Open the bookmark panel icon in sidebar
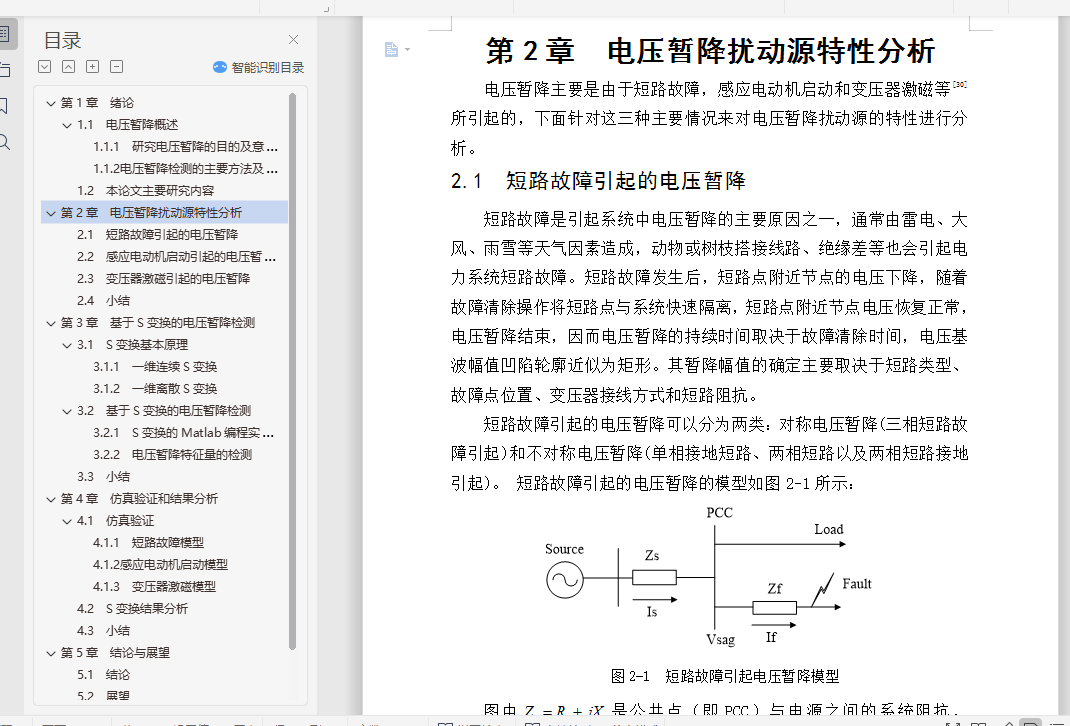Screen dimensions: 1070x726 coord(3,105)
